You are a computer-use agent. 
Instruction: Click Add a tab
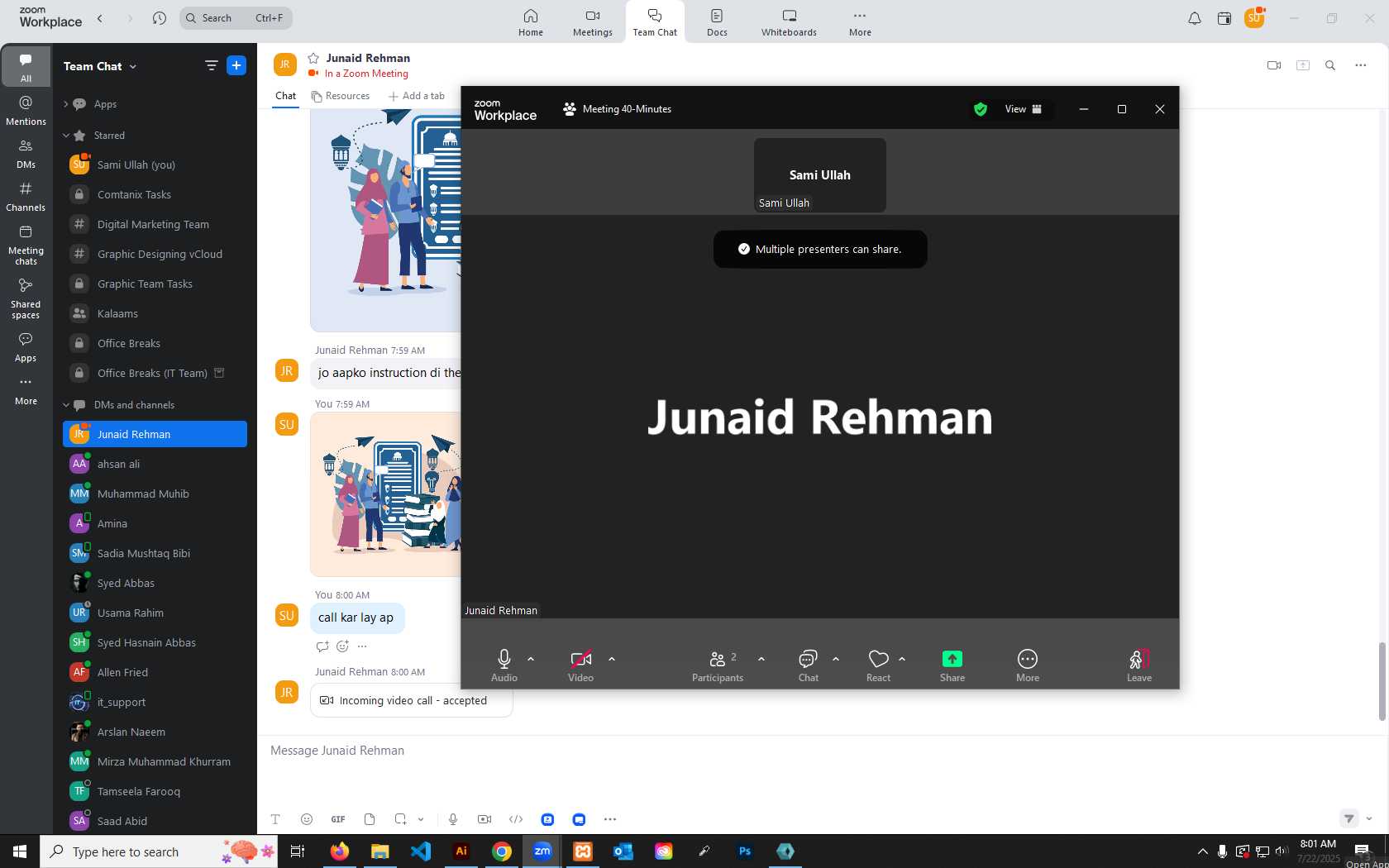click(x=417, y=96)
